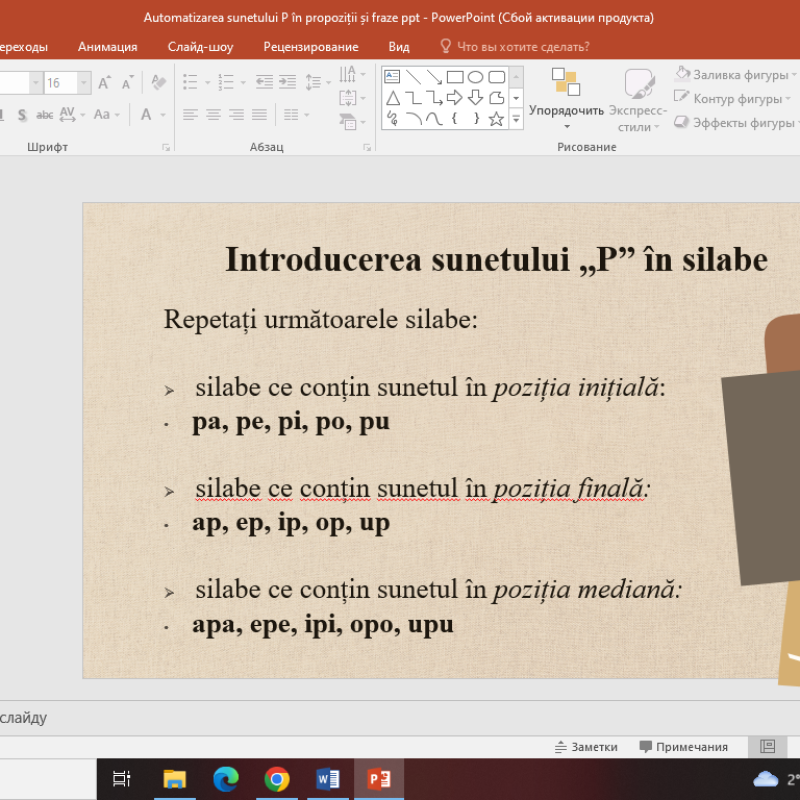Open the Рецензирование tab
The image size is (800, 800).
[310, 46]
